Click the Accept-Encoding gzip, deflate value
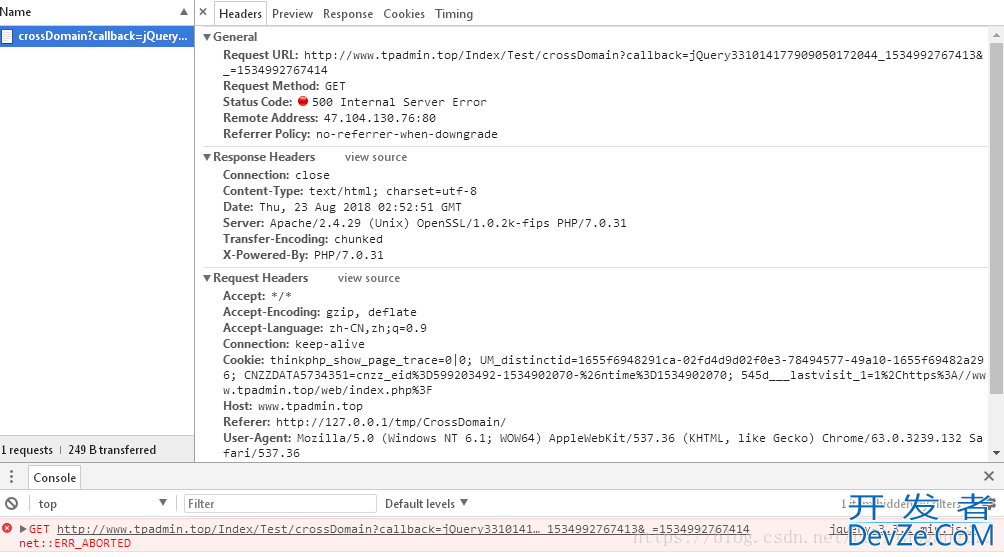This screenshot has height=557, width=1004. [x=371, y=312]
